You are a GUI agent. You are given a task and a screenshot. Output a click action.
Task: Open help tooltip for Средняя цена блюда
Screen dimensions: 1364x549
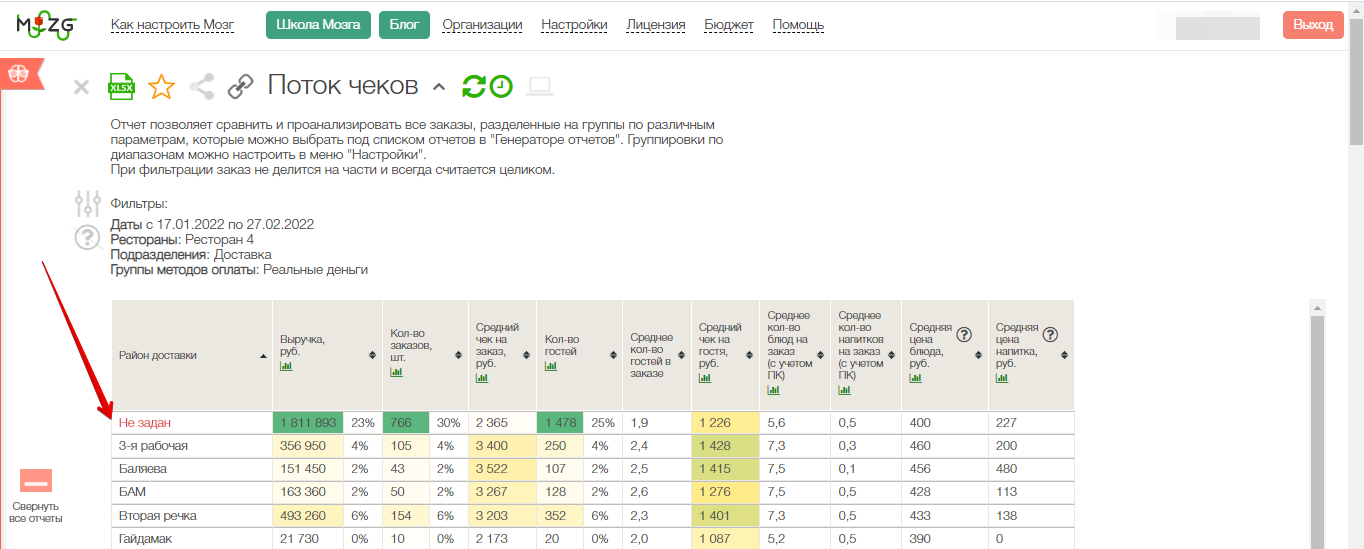click(x=965, y=335)
